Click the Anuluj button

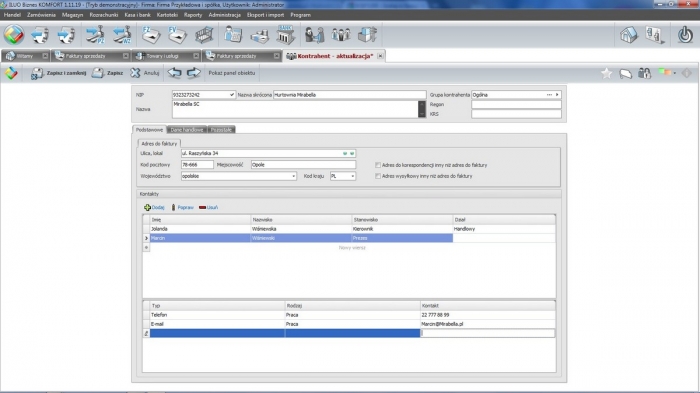pos(145,73)
